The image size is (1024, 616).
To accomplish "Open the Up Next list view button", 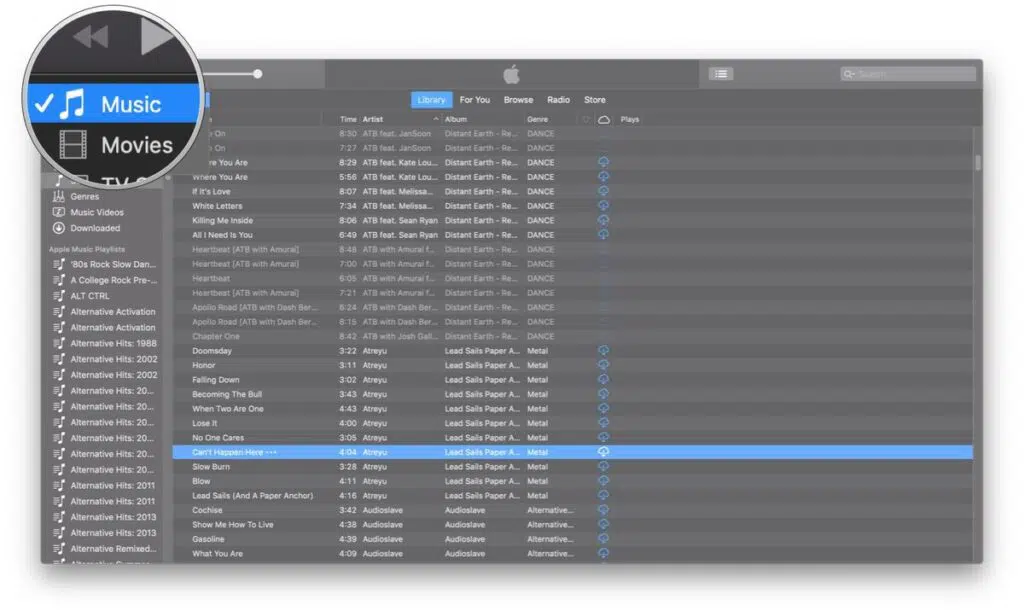I will tap(721, 74).
